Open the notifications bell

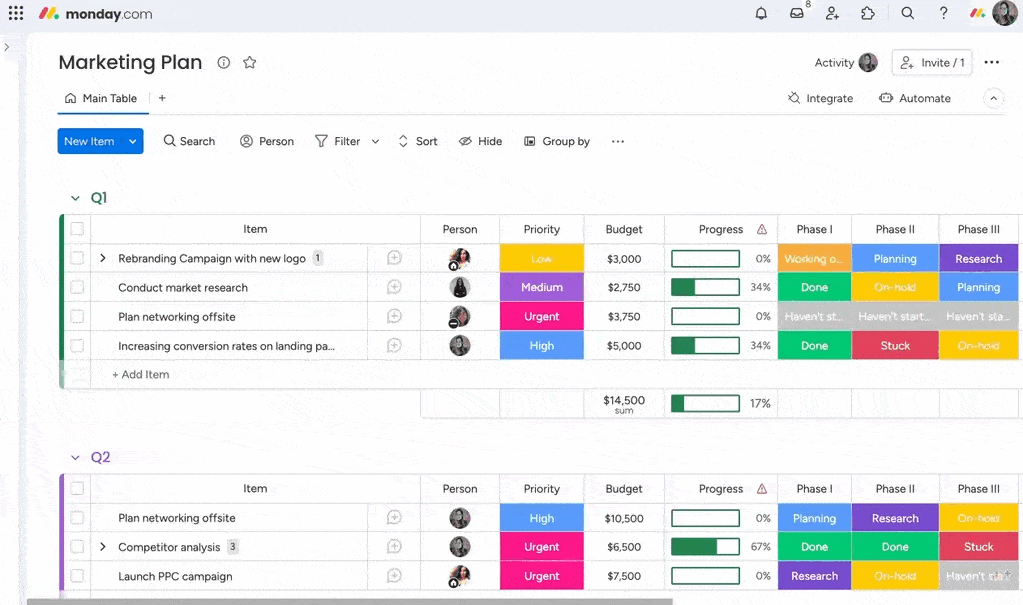760,13
